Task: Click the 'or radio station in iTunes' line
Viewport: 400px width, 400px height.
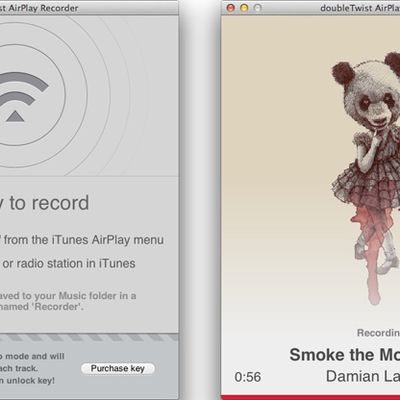Action: tap(68, 263)
